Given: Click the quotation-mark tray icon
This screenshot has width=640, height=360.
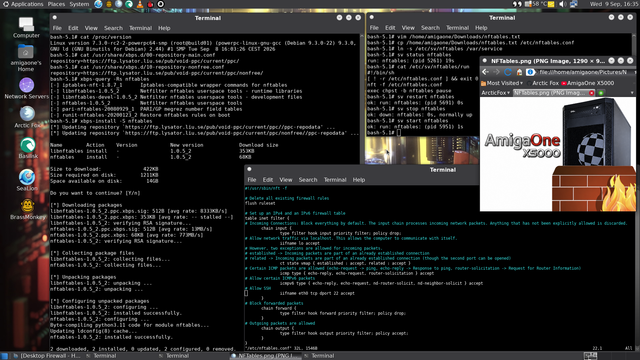Looking at the screenshot, I should [517, 4].
